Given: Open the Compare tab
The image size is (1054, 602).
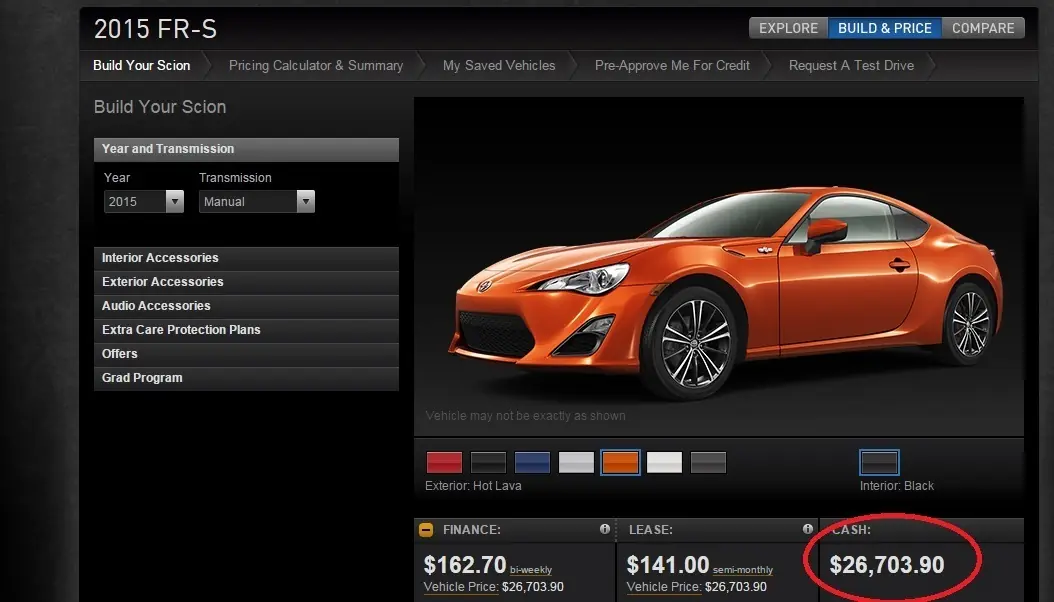Looking at the screenshot, I should (983, 28).
